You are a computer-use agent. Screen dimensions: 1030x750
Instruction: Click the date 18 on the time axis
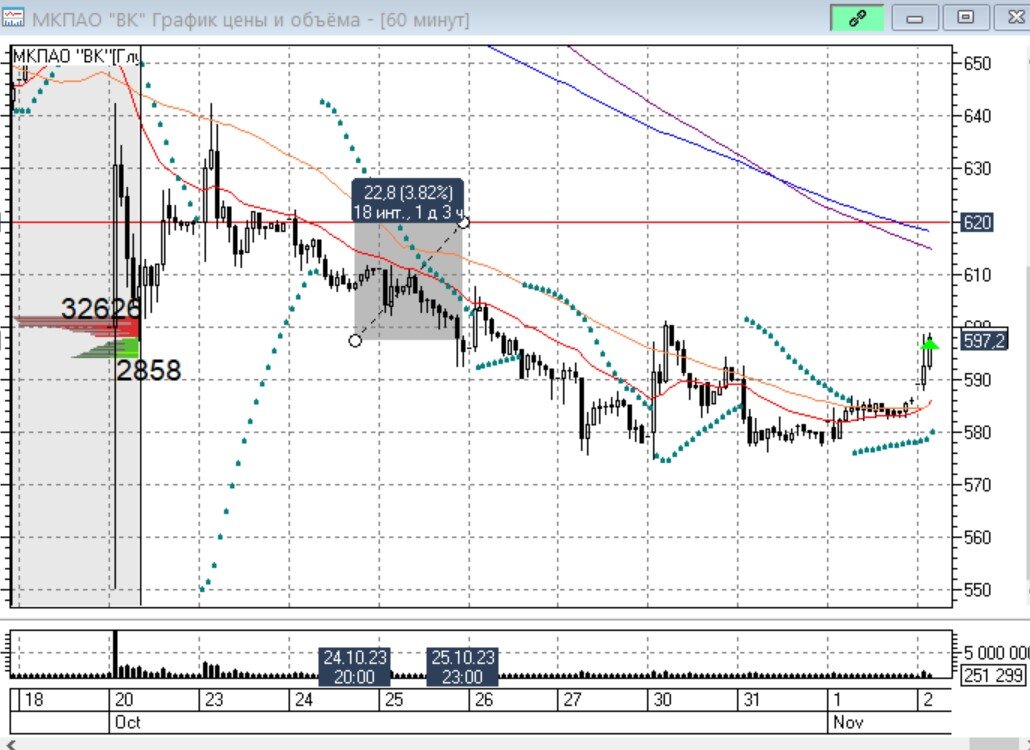pos(34,700)
